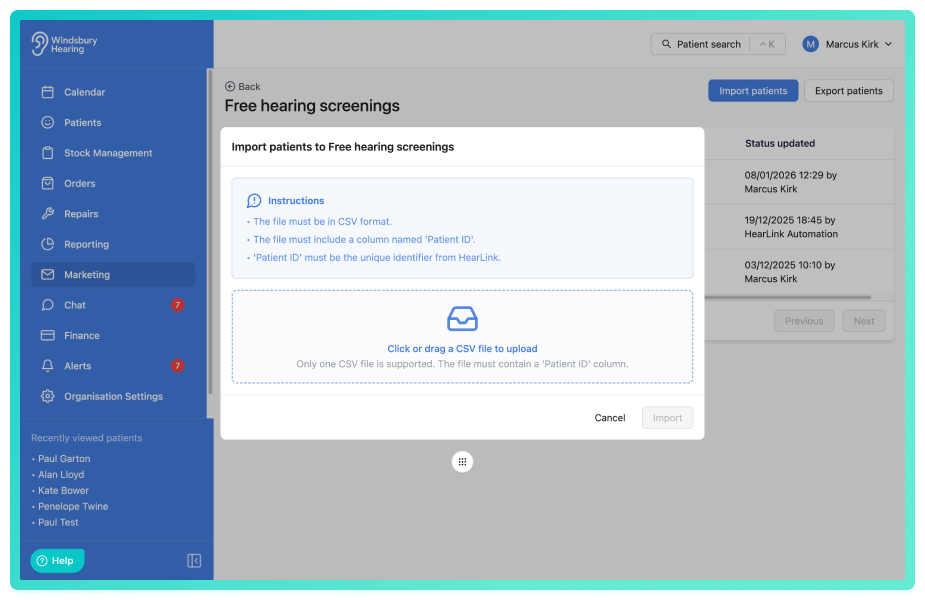Click the Marketing envelope icon
This screenshot has width=925, height=600.
point(48,274)
